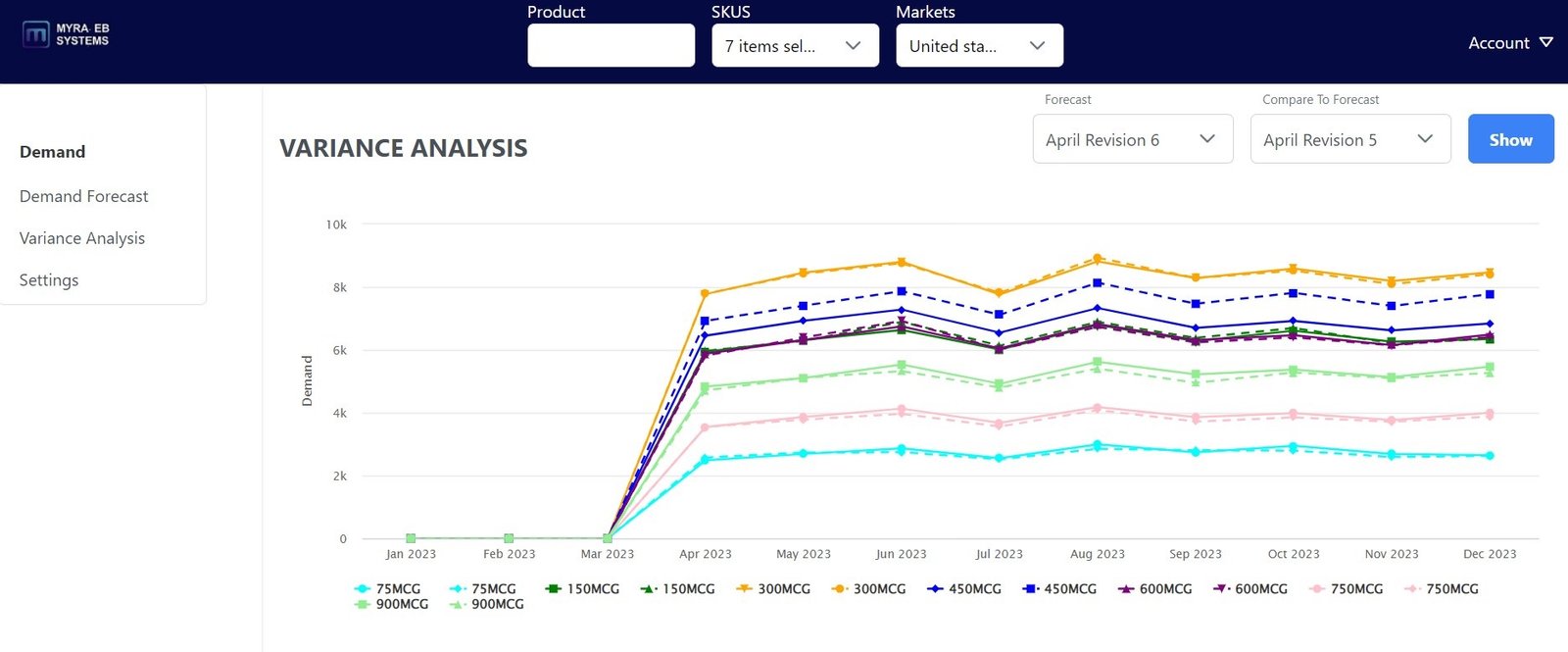Hide the dashed-line 450MCG legend series

(x=1059, y=589)
